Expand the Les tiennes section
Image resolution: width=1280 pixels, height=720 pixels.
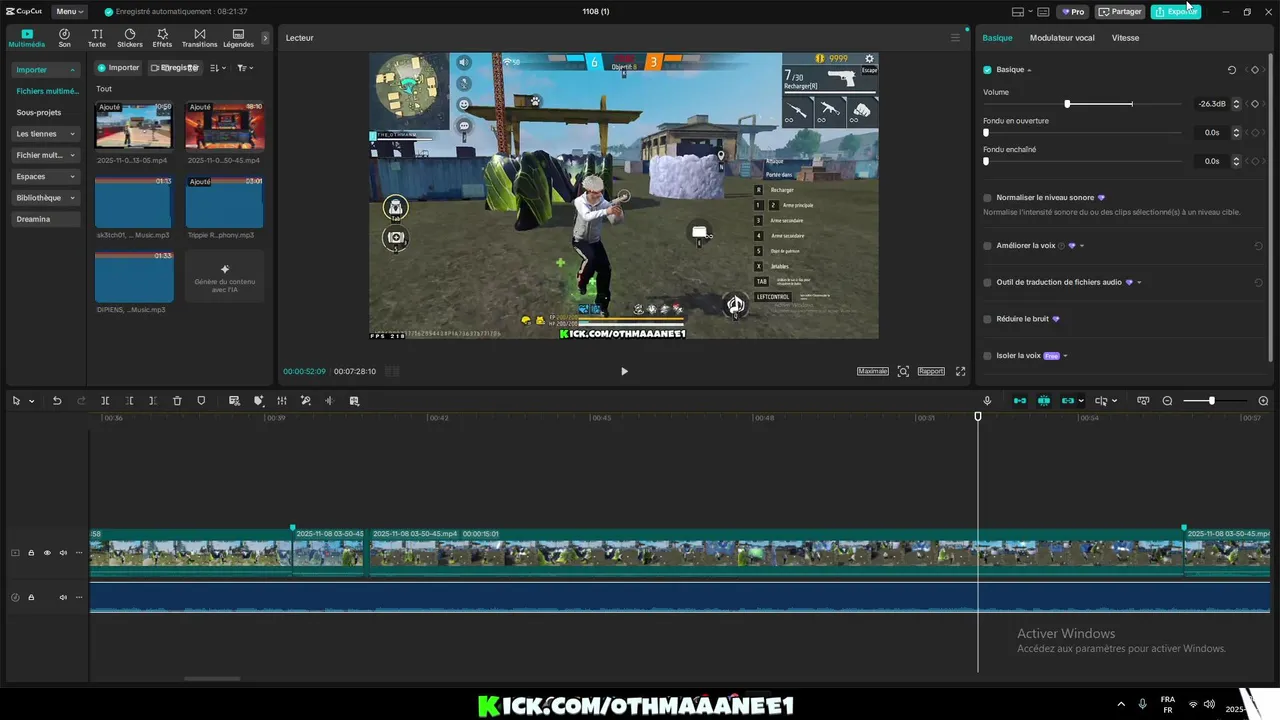[46, 134]
